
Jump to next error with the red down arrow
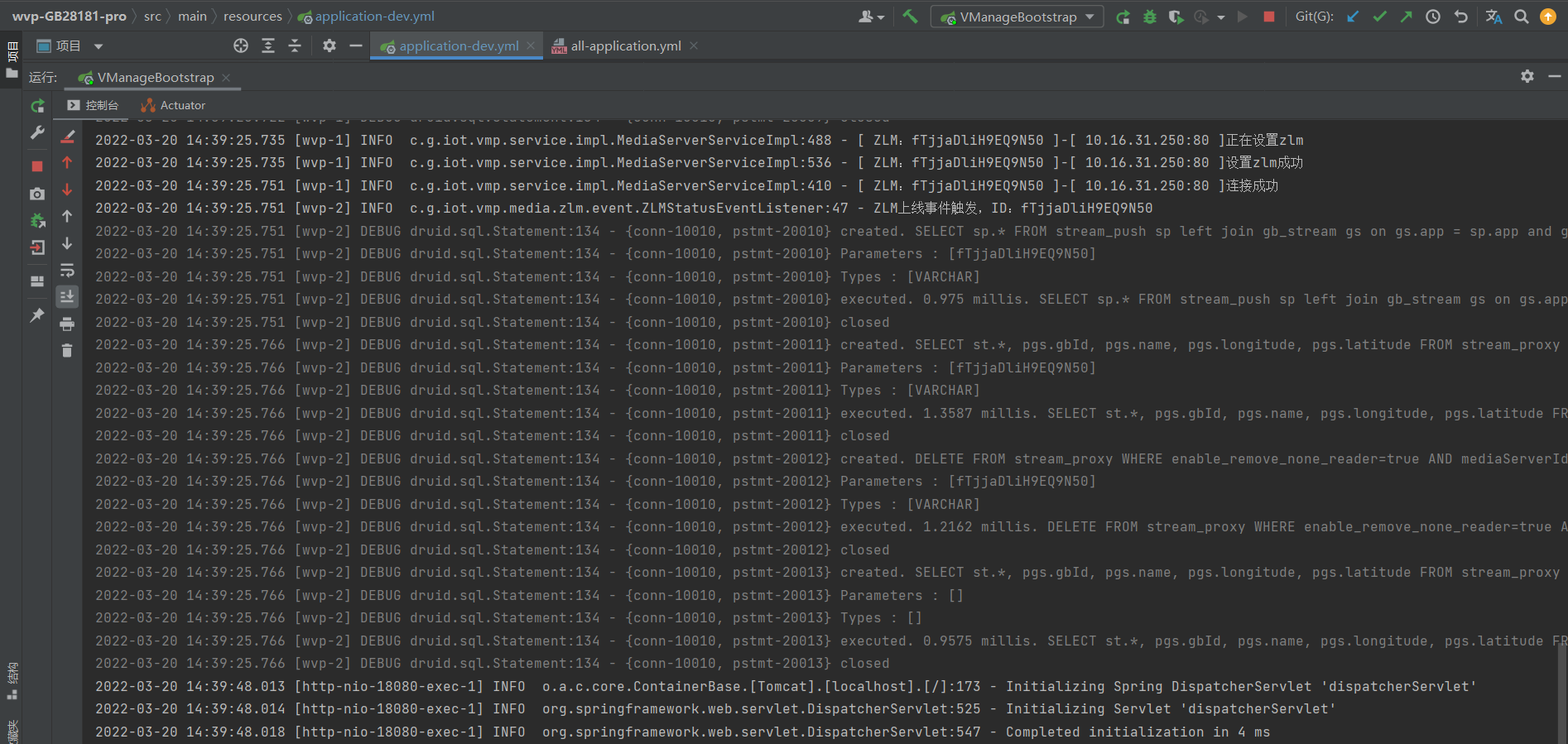click(67, 190)
